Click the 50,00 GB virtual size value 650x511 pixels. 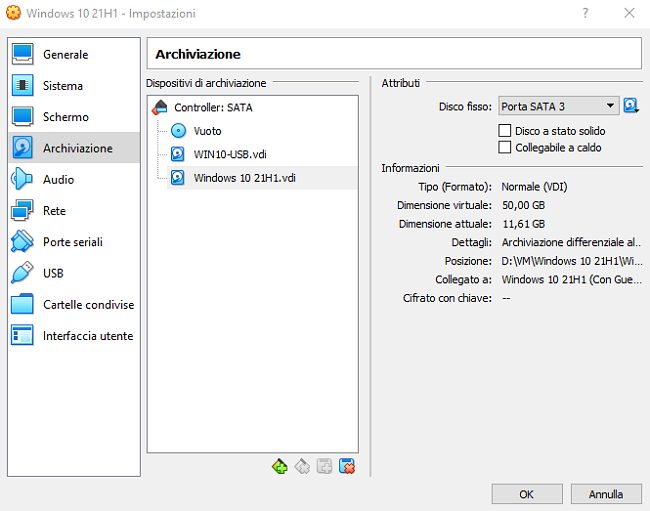tap(524, 205)
